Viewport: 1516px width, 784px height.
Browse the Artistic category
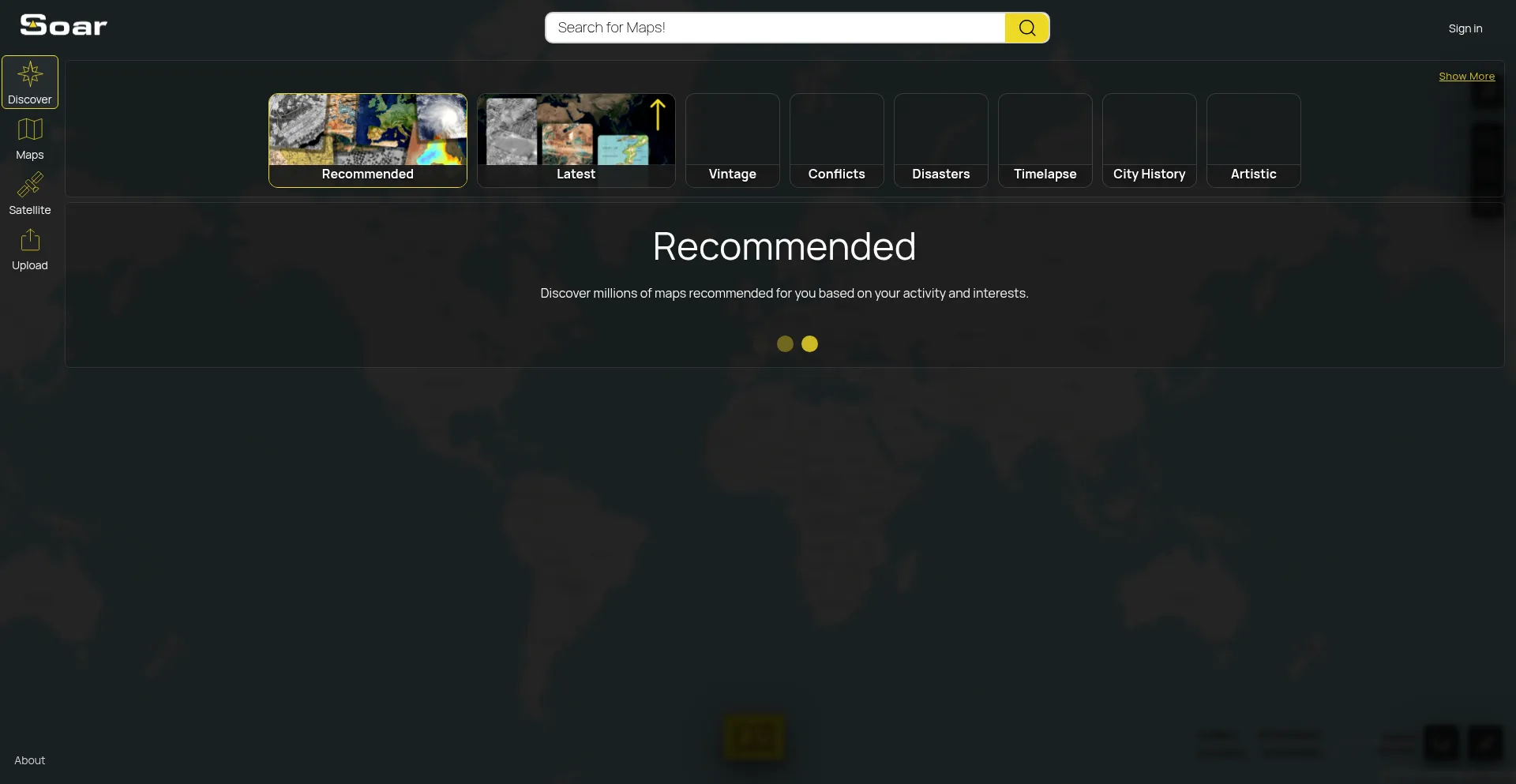click(x=1254, y=141)
